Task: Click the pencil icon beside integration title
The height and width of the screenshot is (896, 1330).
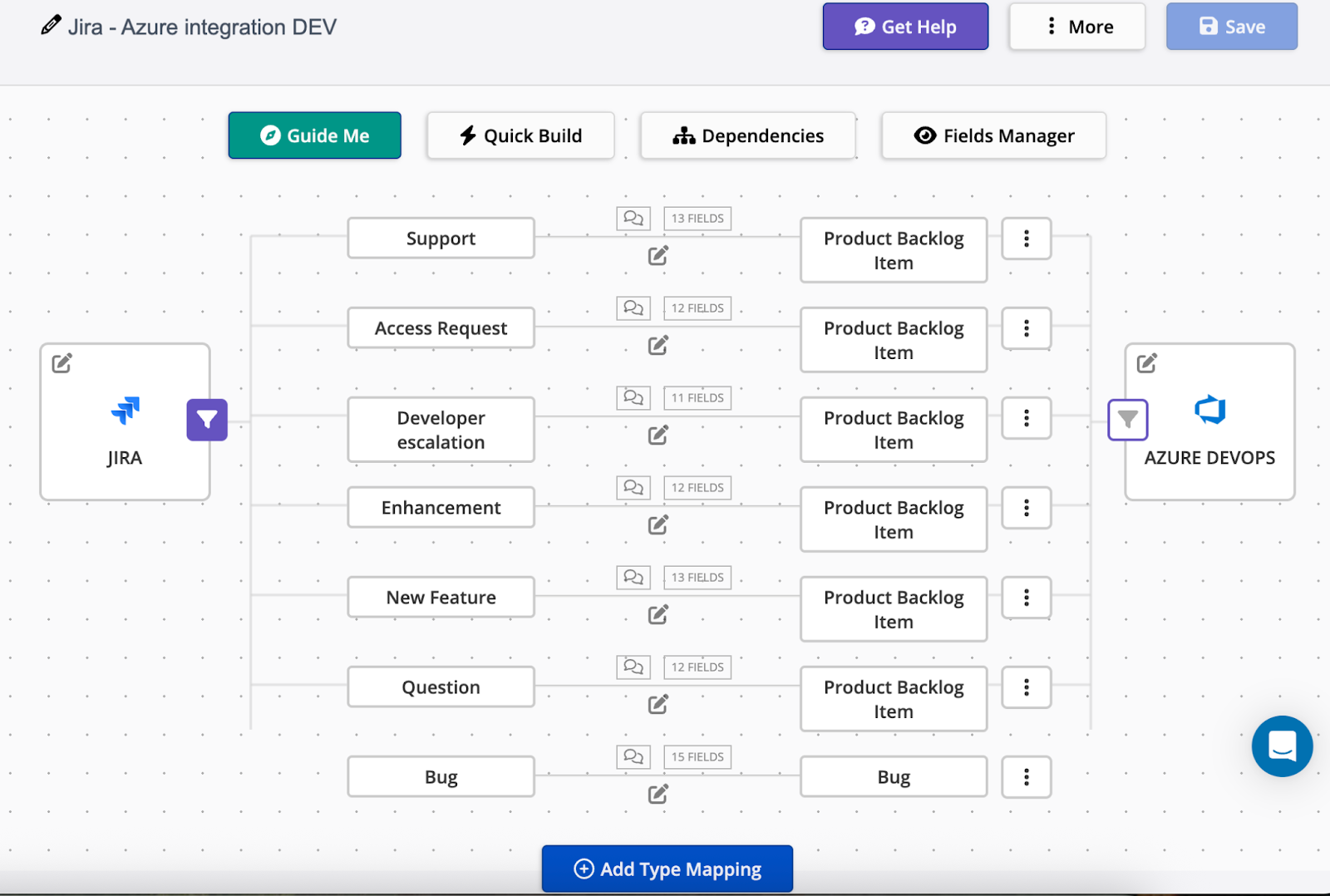Action: 51,25
